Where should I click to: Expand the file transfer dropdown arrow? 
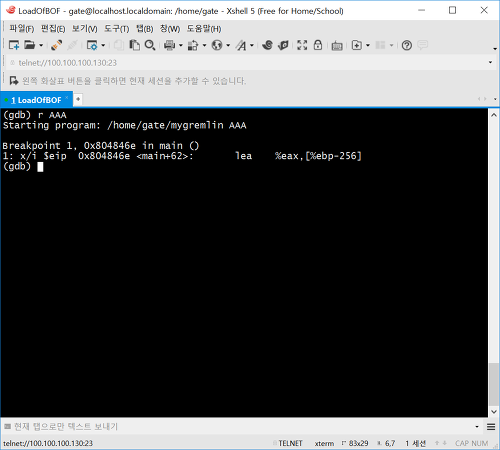coord(204,45)
